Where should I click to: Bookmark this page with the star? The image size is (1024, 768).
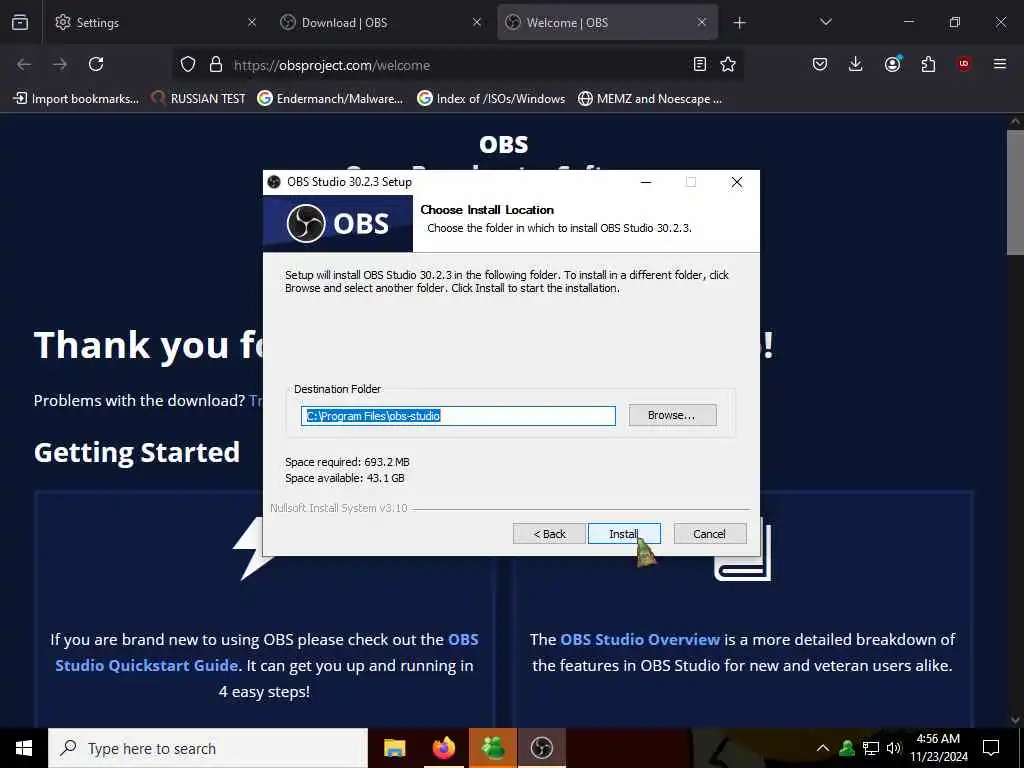point(728,64)
